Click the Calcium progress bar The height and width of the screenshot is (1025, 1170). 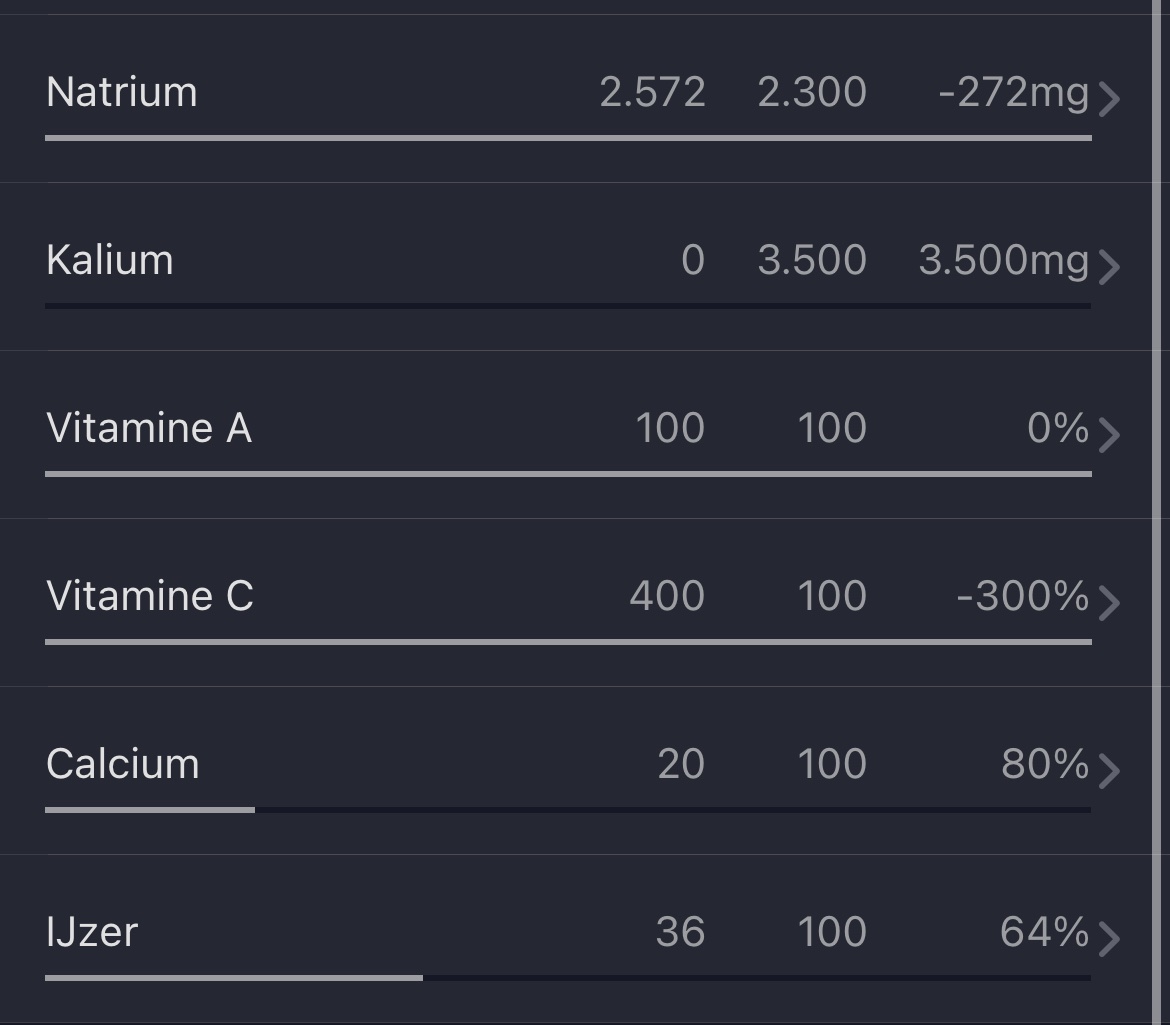pyautogui.click(x=568, y=810)
